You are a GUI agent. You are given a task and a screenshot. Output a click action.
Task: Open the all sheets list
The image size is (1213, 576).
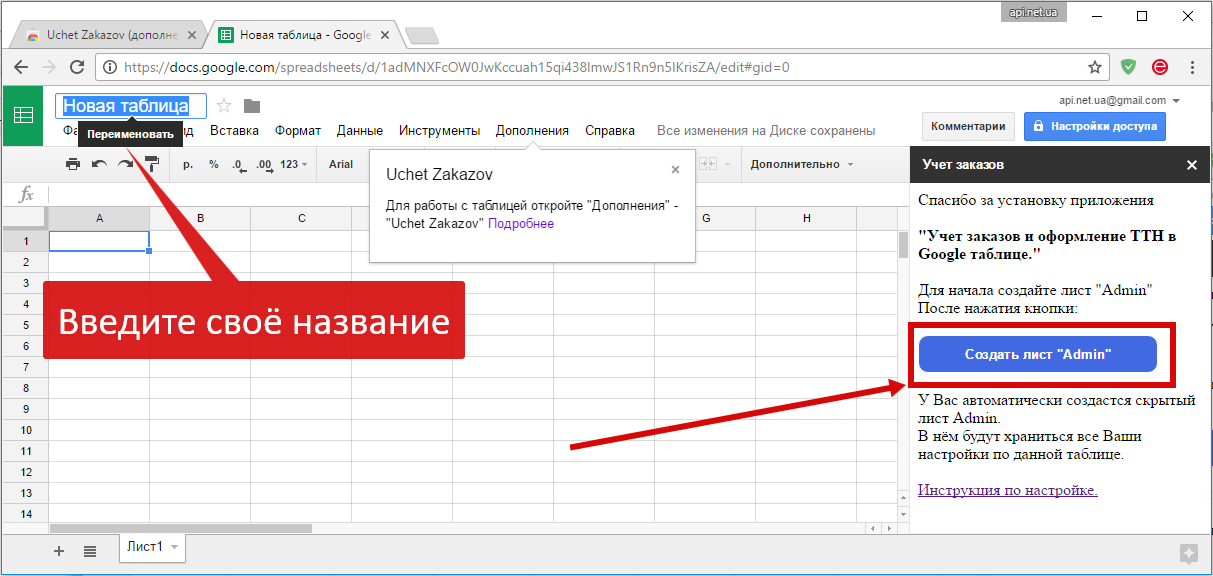89,551
